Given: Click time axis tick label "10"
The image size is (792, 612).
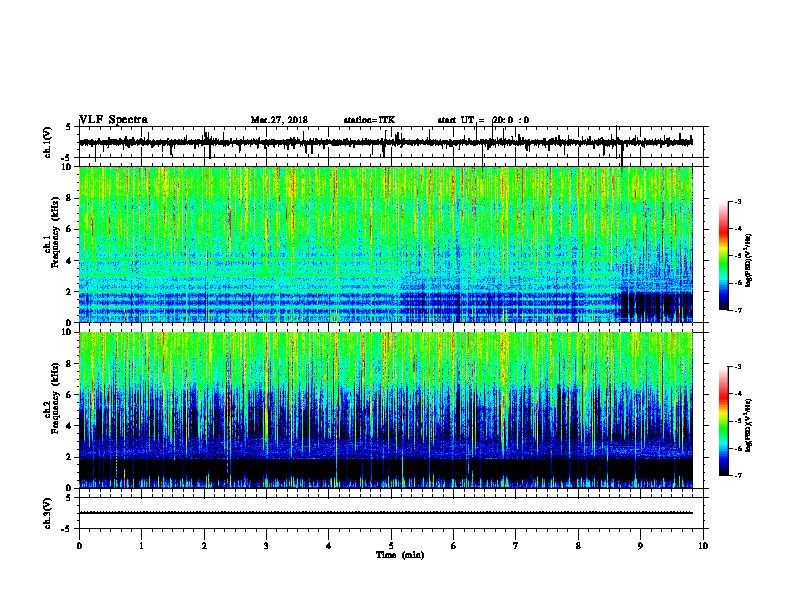Looking at the screenshot, I should 703,546.
